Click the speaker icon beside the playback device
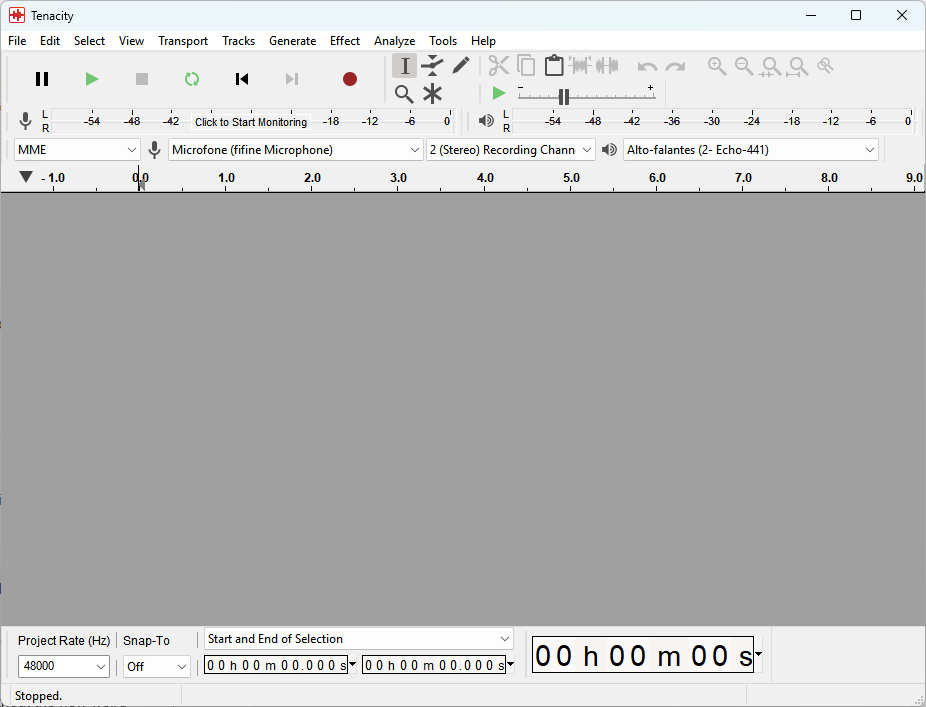926x707 pixels. click(609, 150)
